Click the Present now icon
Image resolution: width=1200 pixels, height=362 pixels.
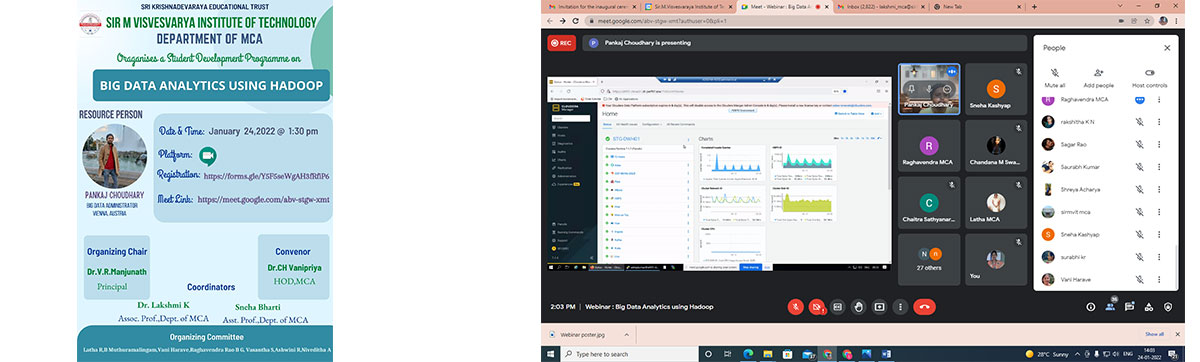pos(879,307)
